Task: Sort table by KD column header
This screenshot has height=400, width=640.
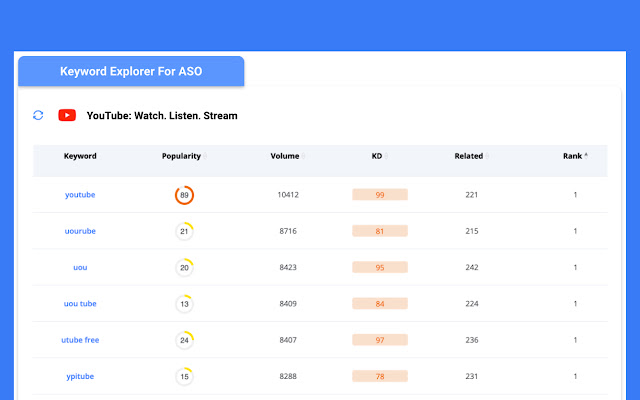Action: [377, 156]
